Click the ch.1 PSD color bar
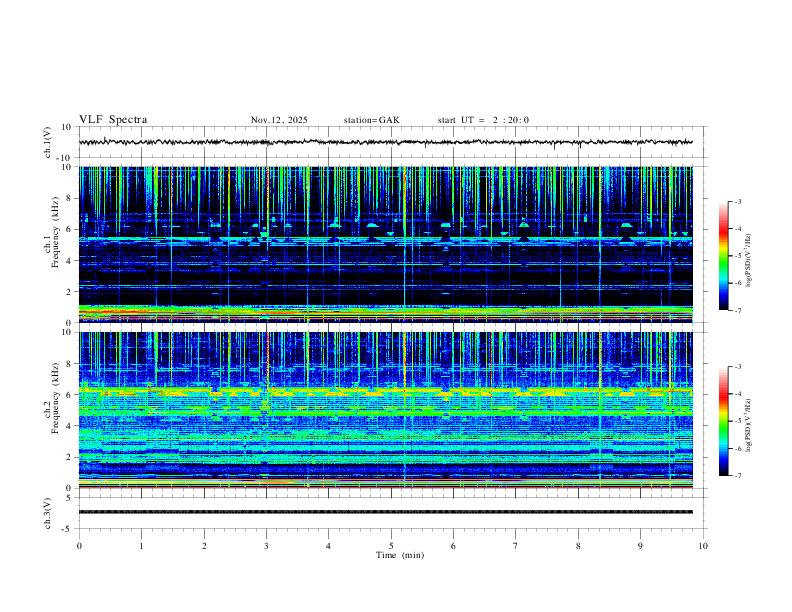The image size is (792, 612). point(723,256)
